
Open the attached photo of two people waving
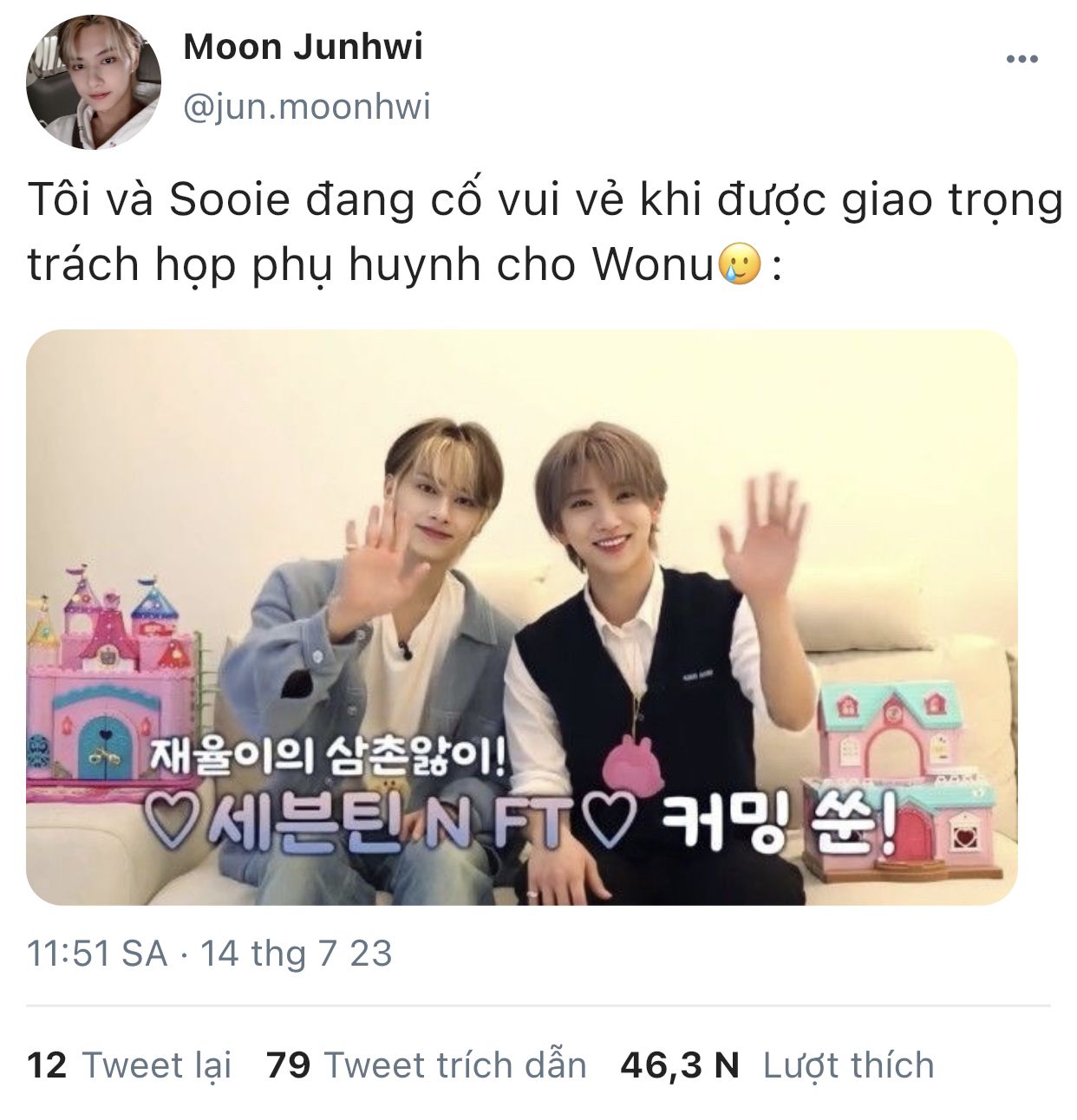coord(522,617)
